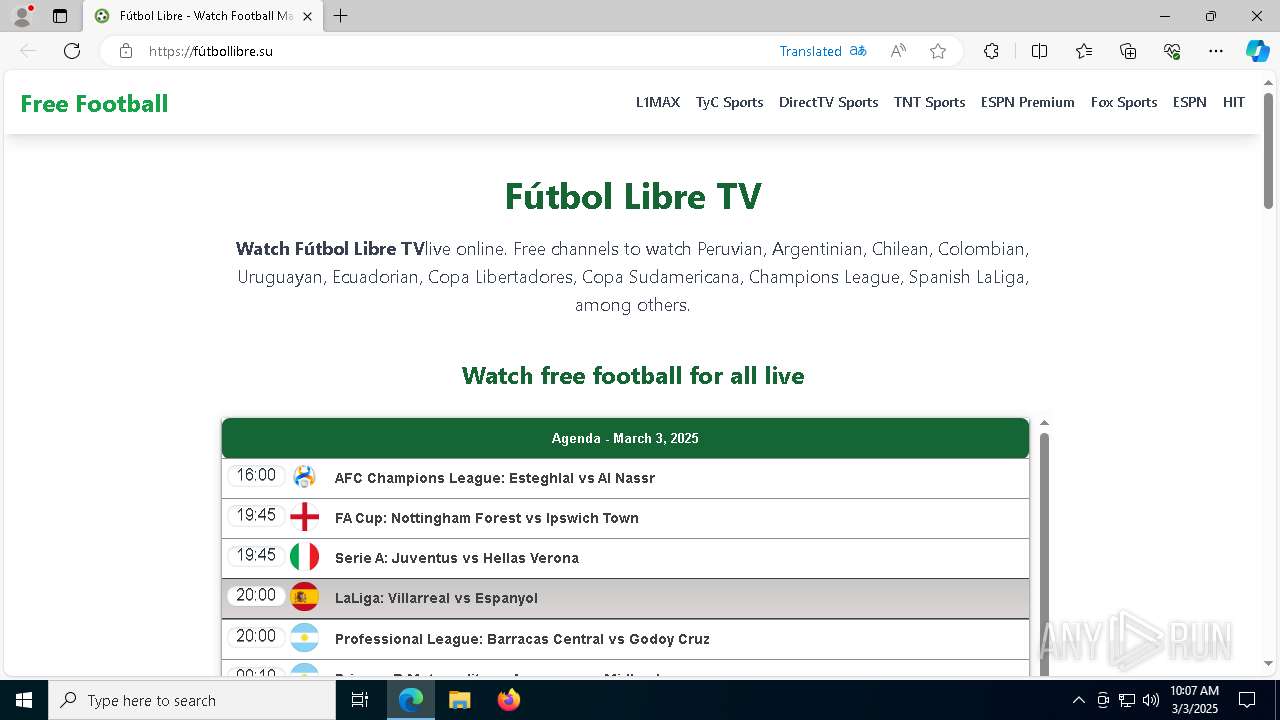Show translate options icon
Image resolution: width=1280 pixels, height=720 pixels.
click(858, 51)
